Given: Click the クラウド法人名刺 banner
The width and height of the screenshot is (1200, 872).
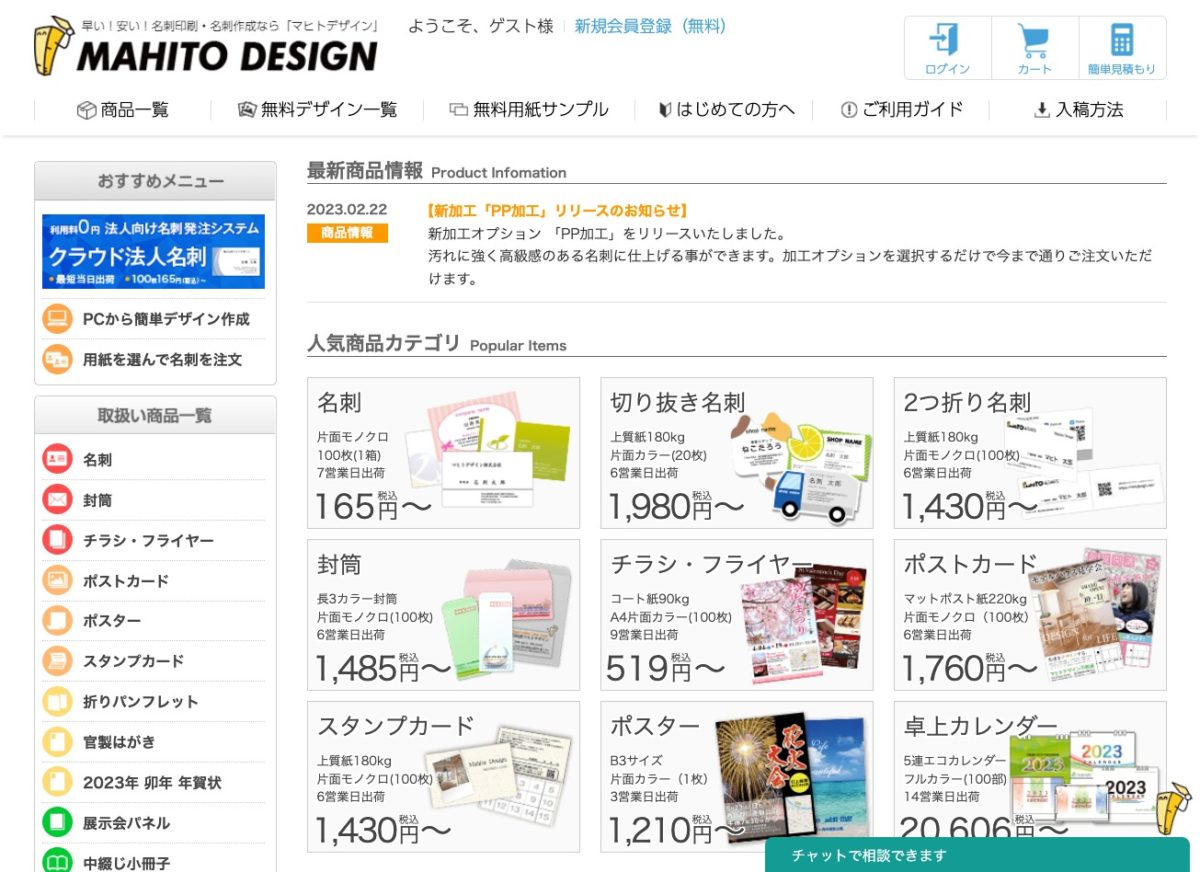Looking at the screenshot, I should pos(153,252).
